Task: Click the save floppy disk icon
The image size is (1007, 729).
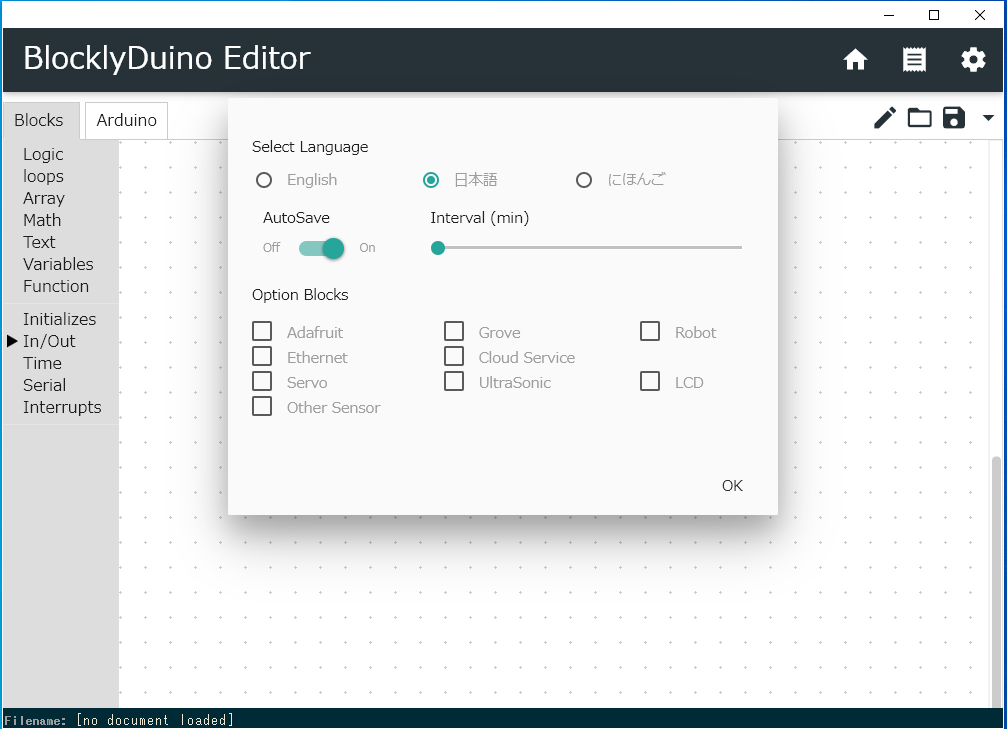Action: tap(954, 118)
